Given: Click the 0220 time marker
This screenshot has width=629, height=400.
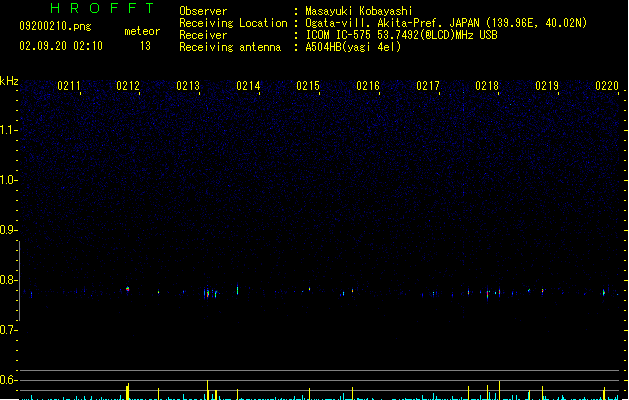Looking at the screenshot, I should click(x=607, y=86).
